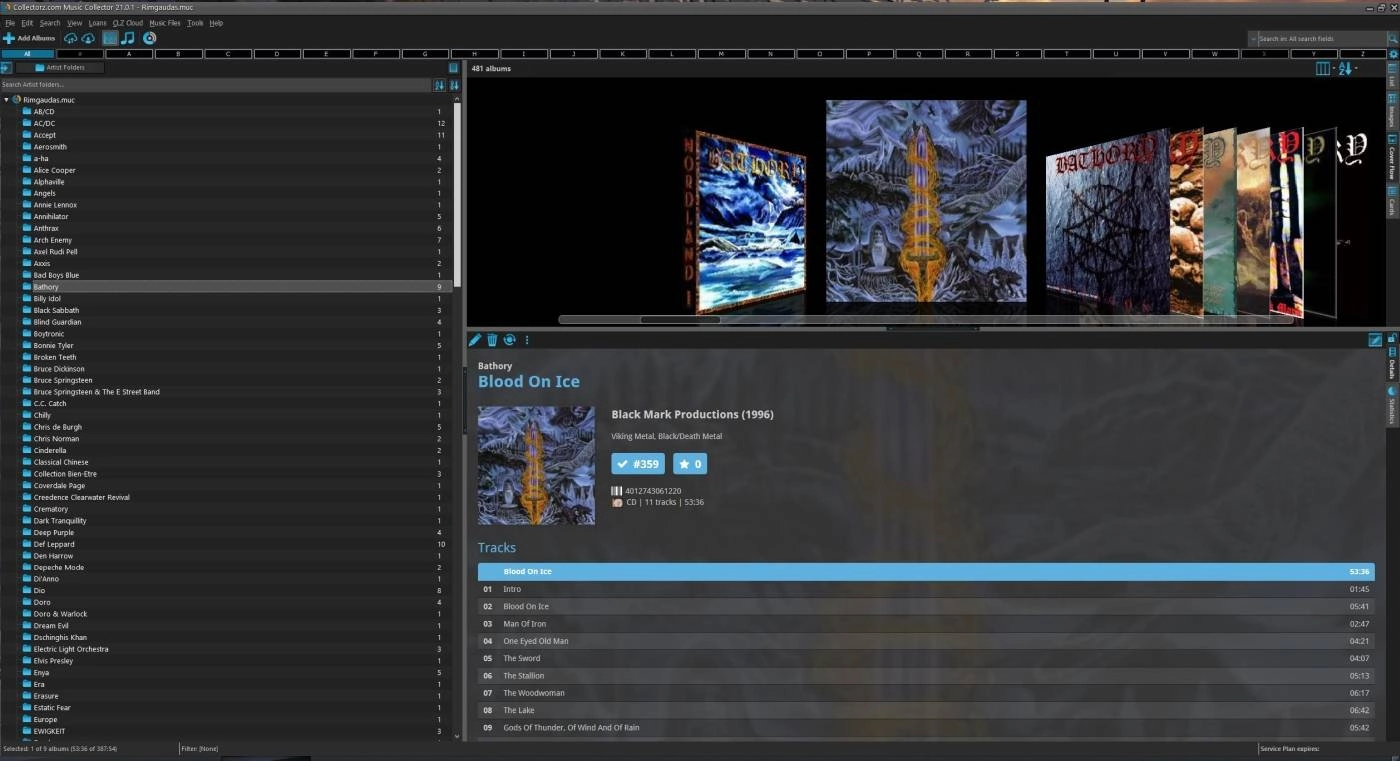
Task: Click the Blood On Ice disc header row
Action: coord(926,572)
